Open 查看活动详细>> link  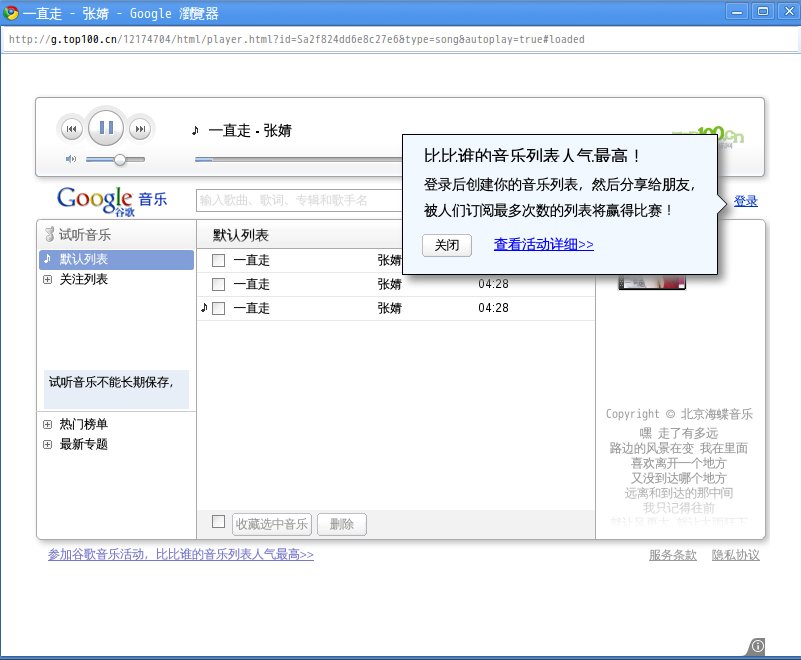point(544,245)
